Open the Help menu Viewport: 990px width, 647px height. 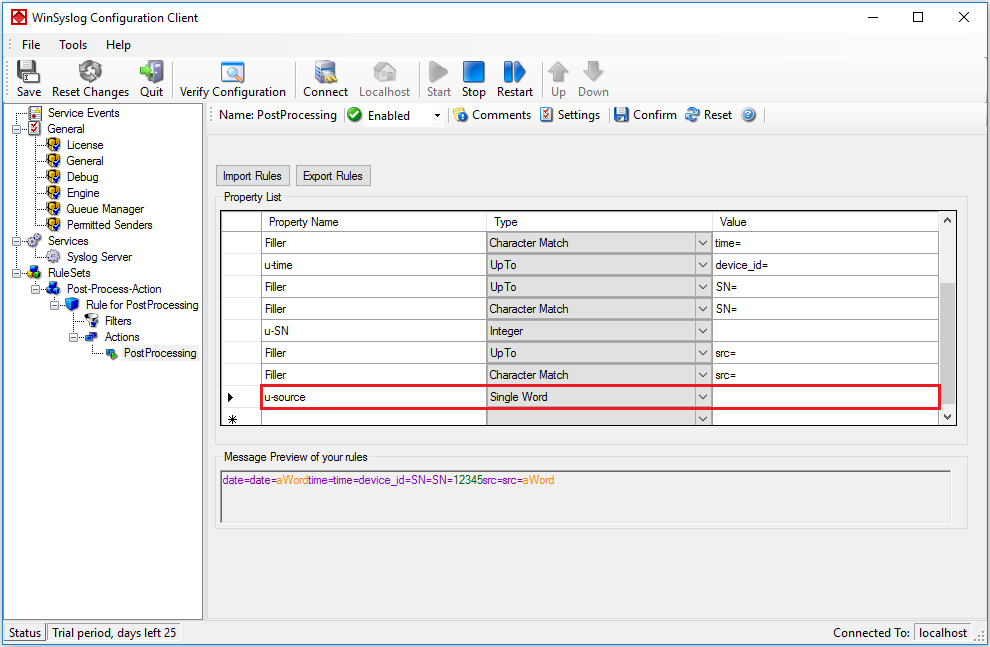pyautogui.click(x=118, y=45)
